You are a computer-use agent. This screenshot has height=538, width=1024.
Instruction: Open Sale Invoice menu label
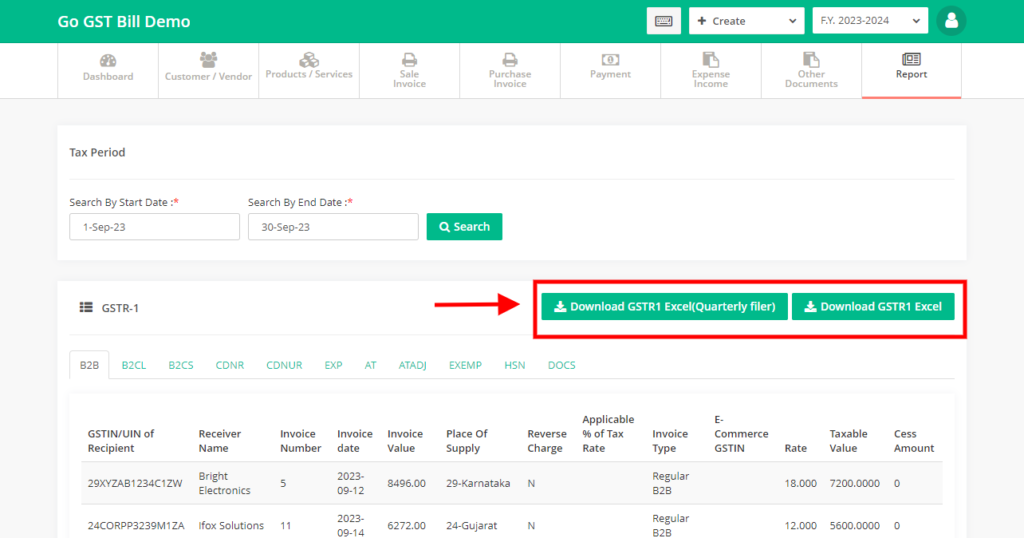click(409, 79)
